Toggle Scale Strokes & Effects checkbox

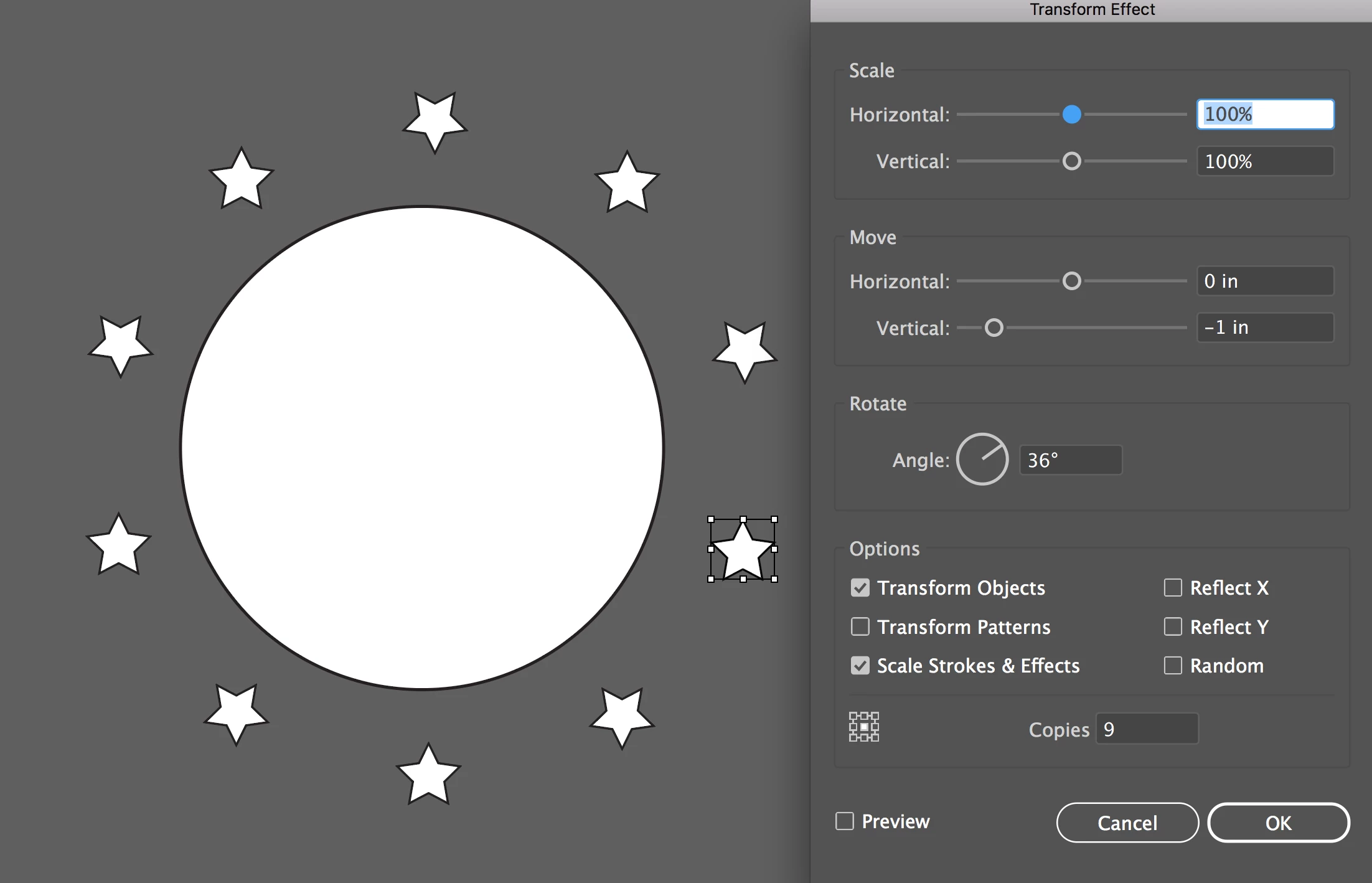(860, 666)
